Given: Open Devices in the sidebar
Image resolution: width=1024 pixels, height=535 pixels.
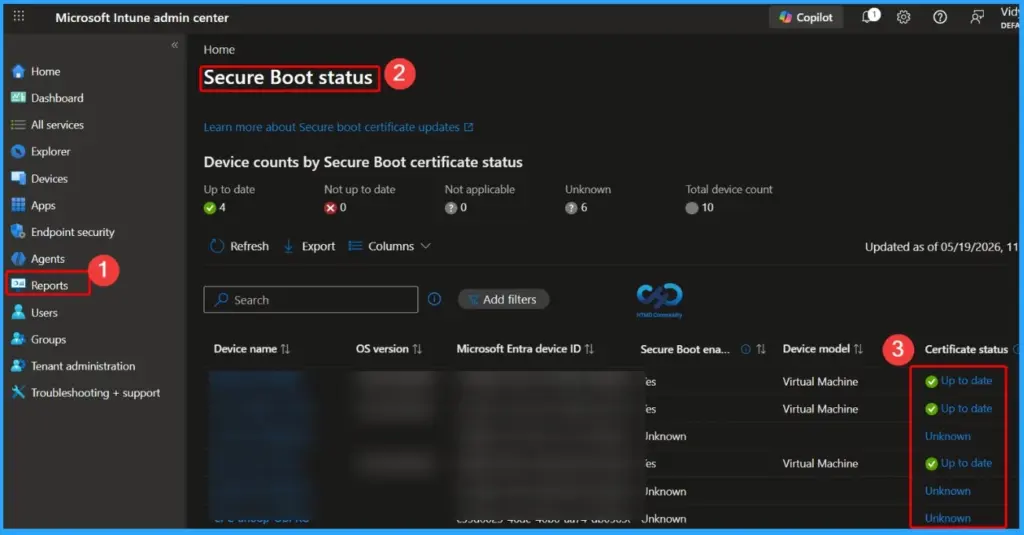Looking at the screenshot, I should [x=49, y=178].
